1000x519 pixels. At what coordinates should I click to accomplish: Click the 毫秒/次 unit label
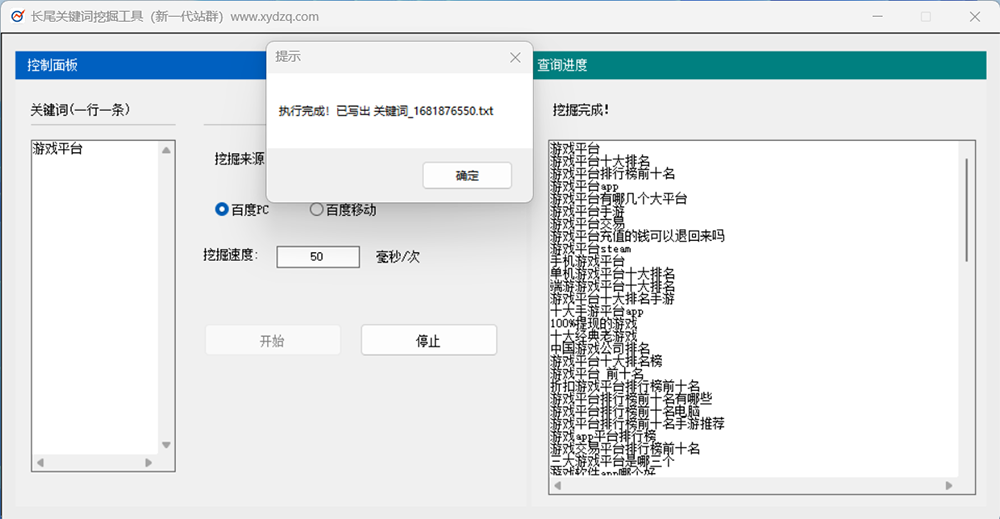coord(398,257)
